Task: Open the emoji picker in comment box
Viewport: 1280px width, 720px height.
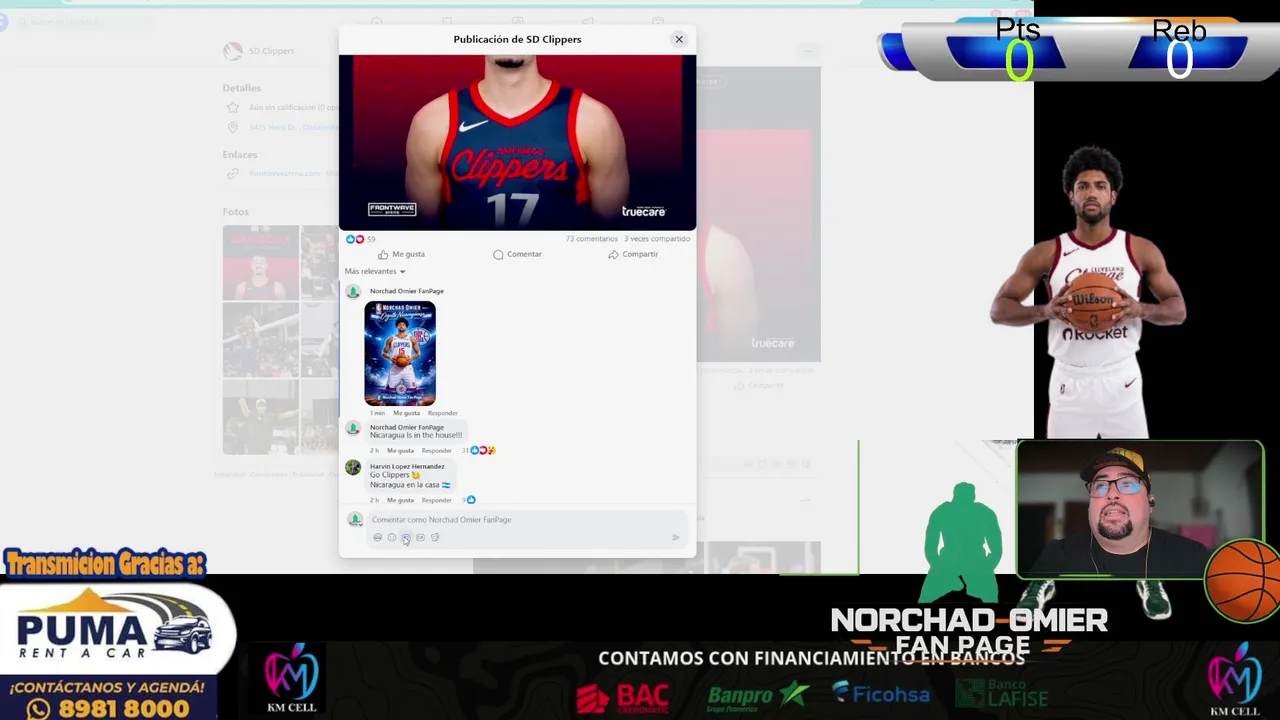Action: [x=392, y=538]
